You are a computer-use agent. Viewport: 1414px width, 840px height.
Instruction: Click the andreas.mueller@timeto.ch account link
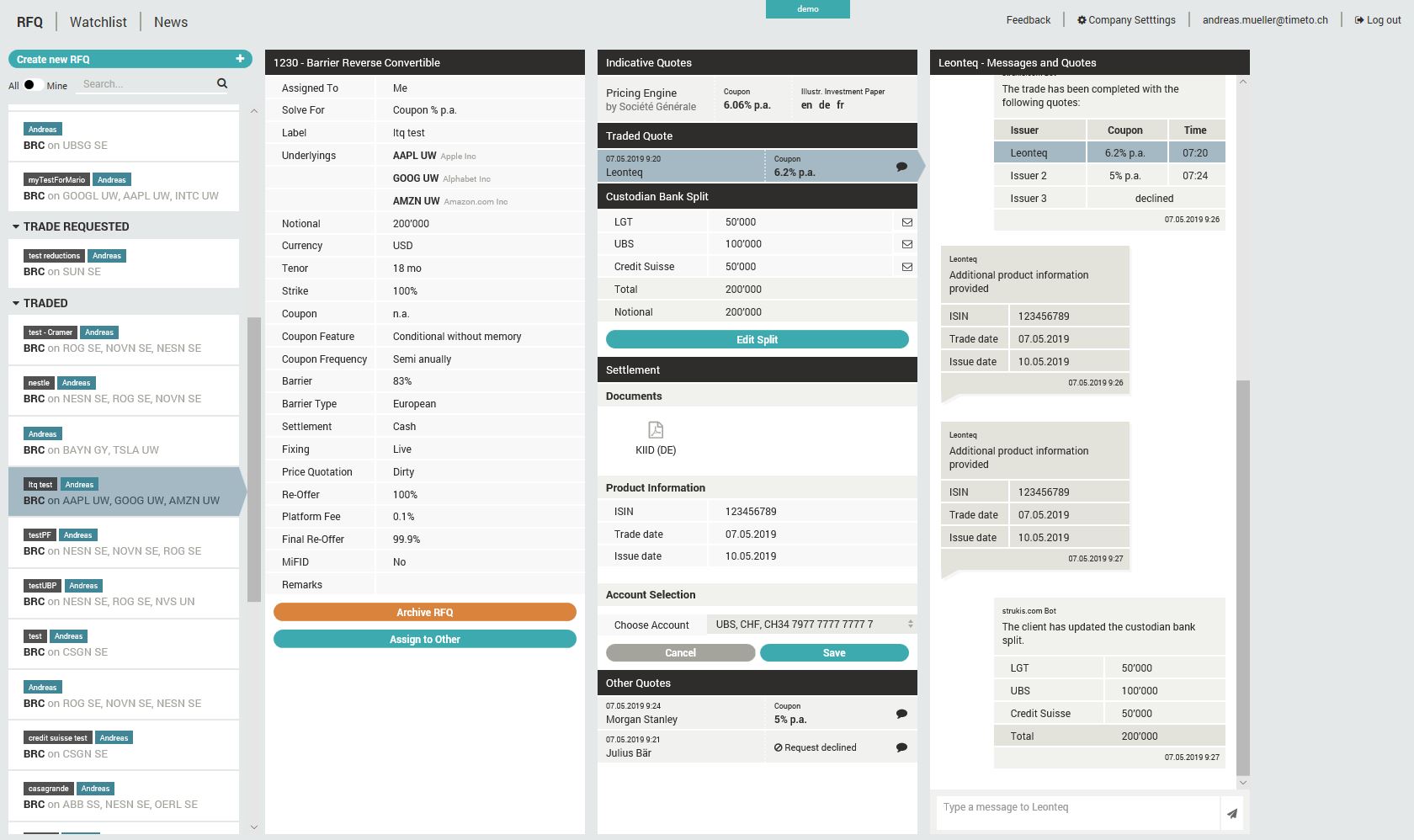pos(1265,19)
